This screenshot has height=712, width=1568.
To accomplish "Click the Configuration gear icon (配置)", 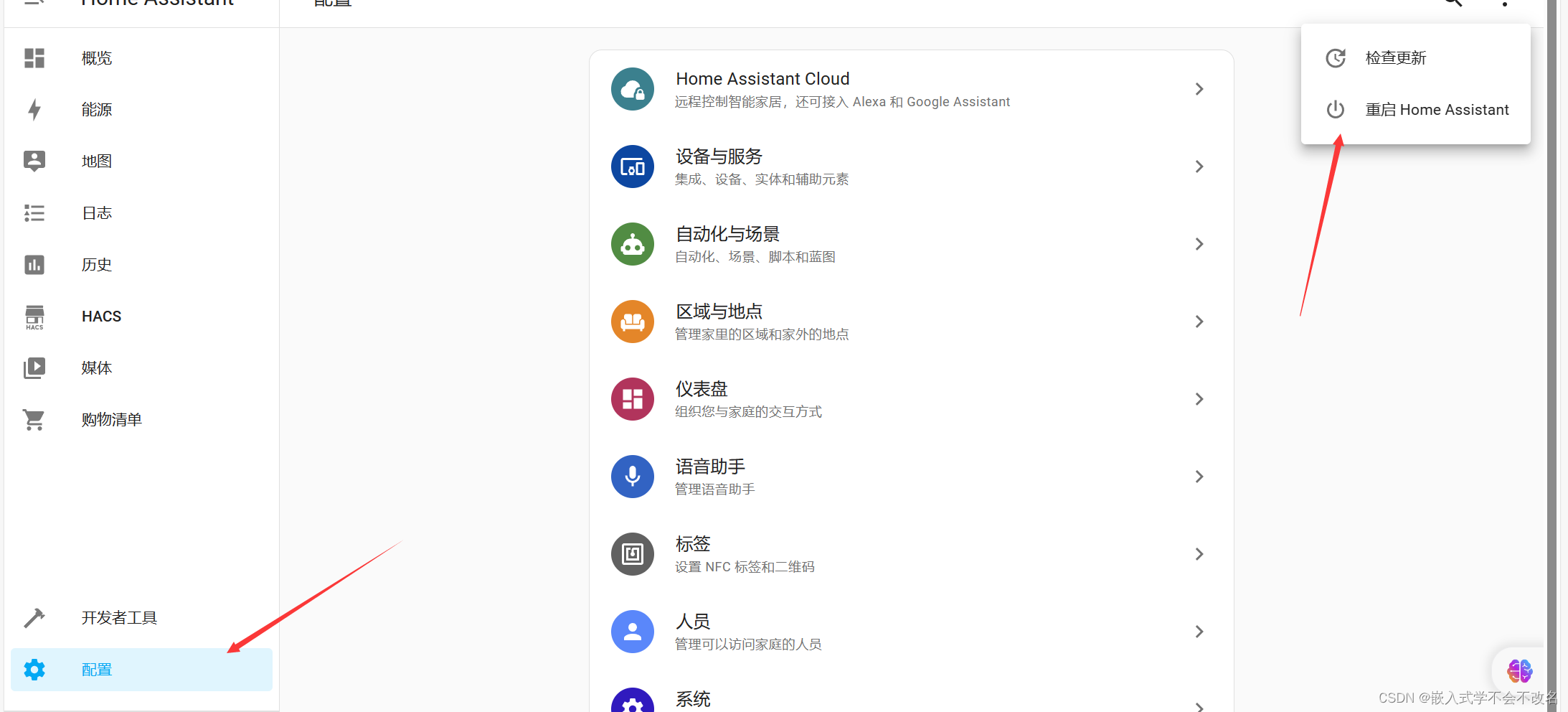I will tap(34, 670).
